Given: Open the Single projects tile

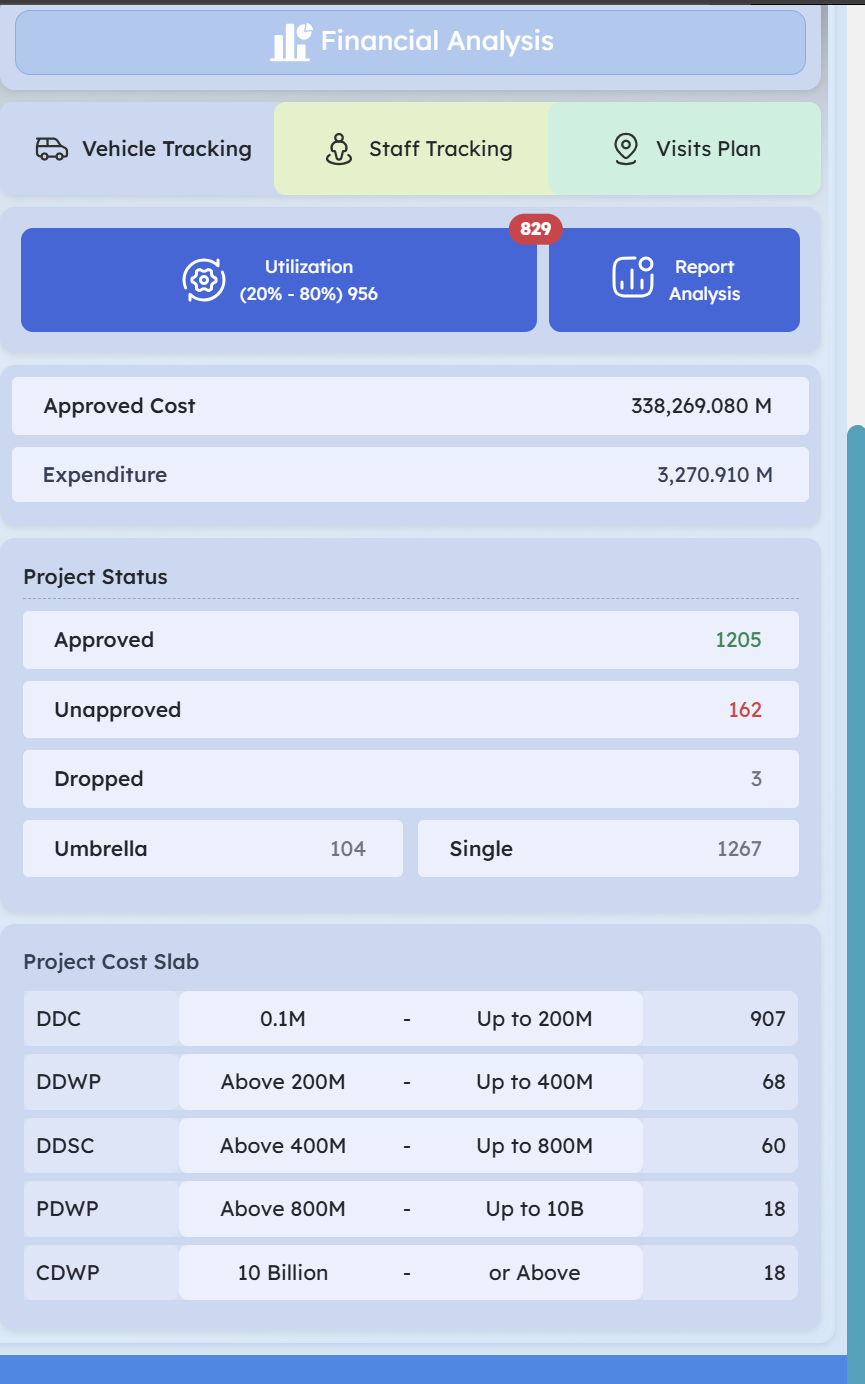Looking at the screenshot, I should (608, 849).
